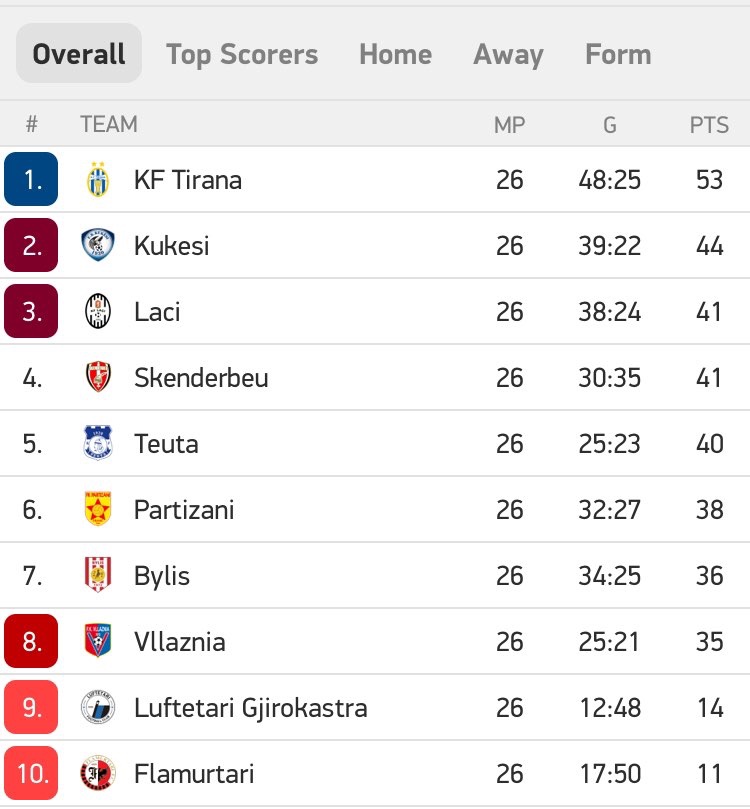
Task: Open the KF Tirana team name link
Action: click(x=188, y=180)
